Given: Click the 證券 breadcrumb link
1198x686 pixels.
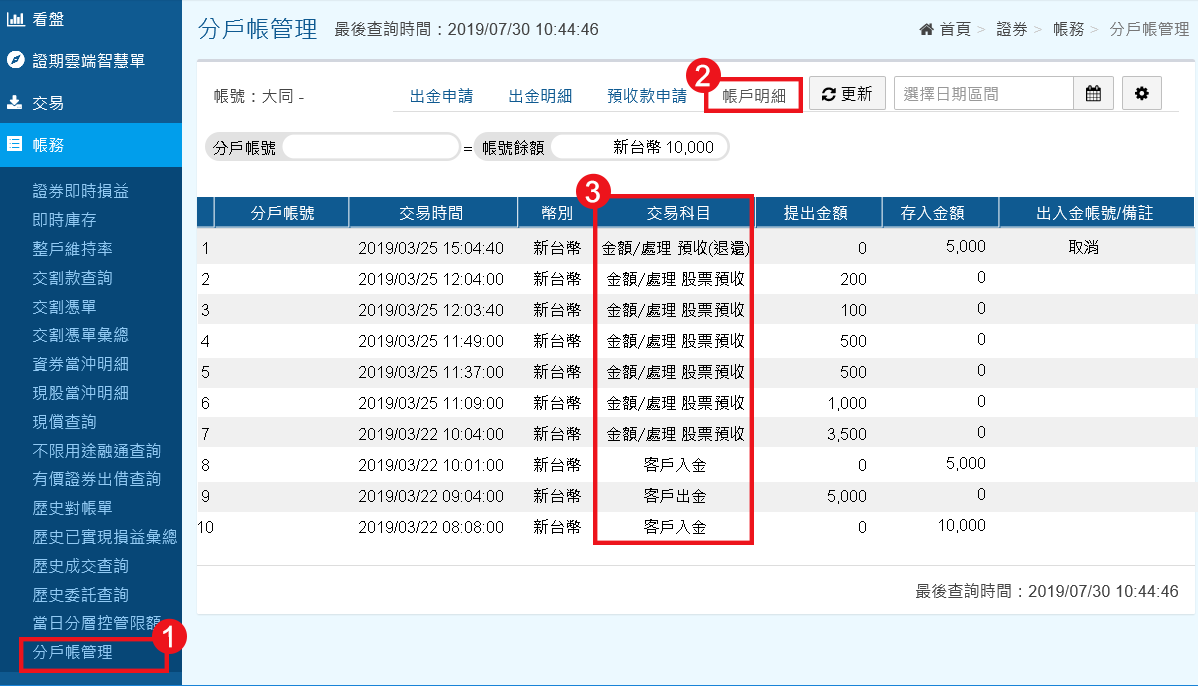Looking at the screenshot, I should tap(1013, 29).
